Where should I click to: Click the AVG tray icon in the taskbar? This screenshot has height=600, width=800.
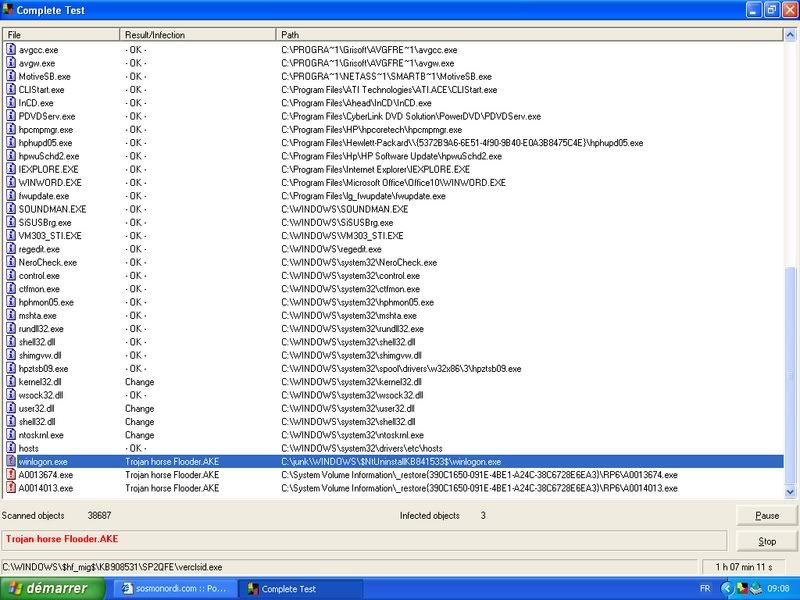(x=742, y=588)
